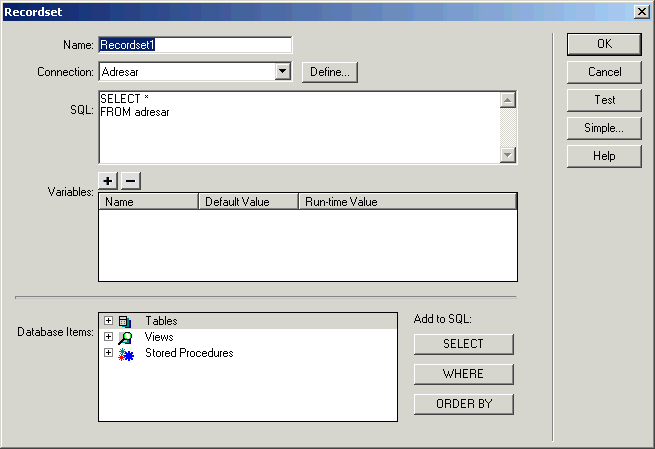Open the Connection dropdown list
Image resolution: width=655 pixels, height=449 pixels.
(282, 71)
